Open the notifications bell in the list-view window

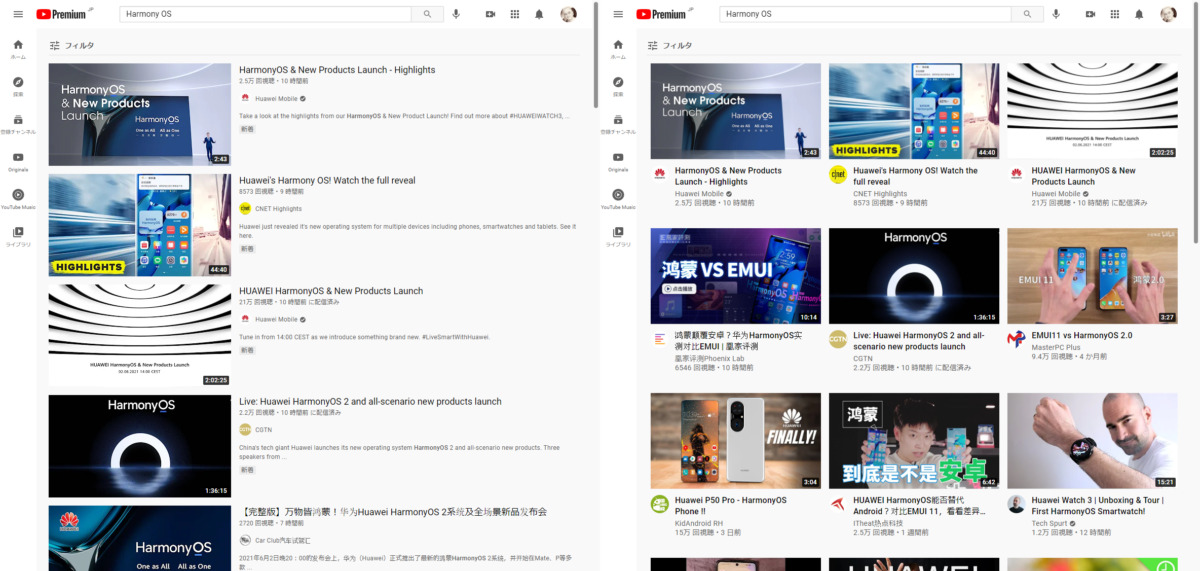coord(539,14)
